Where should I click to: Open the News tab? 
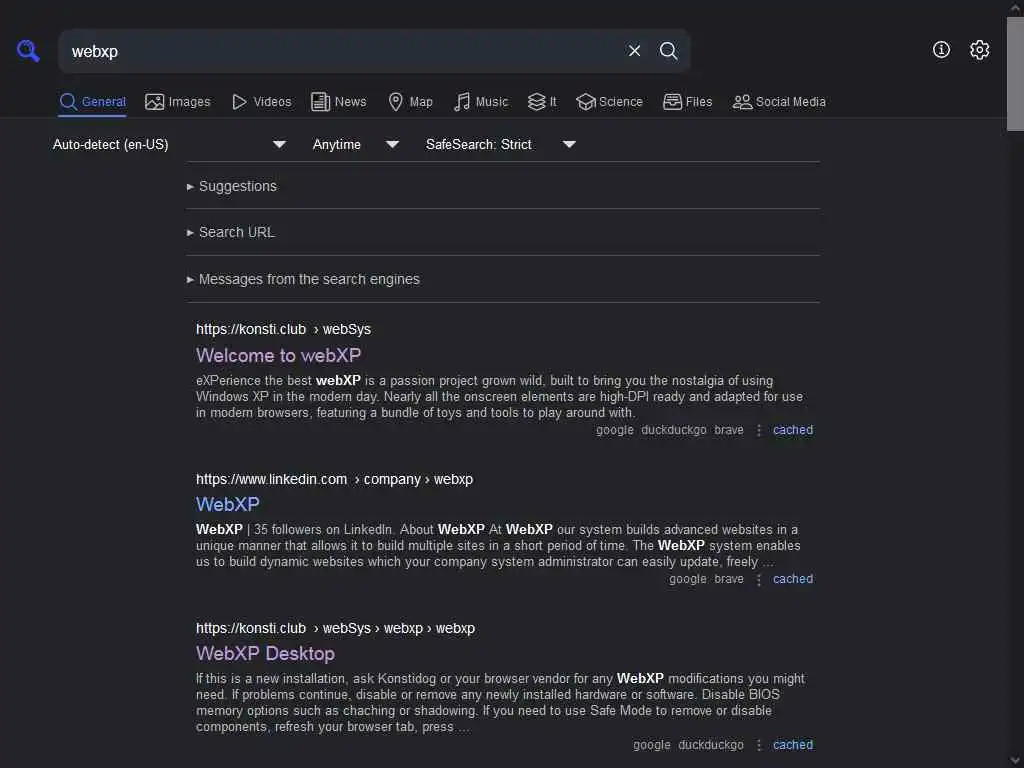click(339, 102)
